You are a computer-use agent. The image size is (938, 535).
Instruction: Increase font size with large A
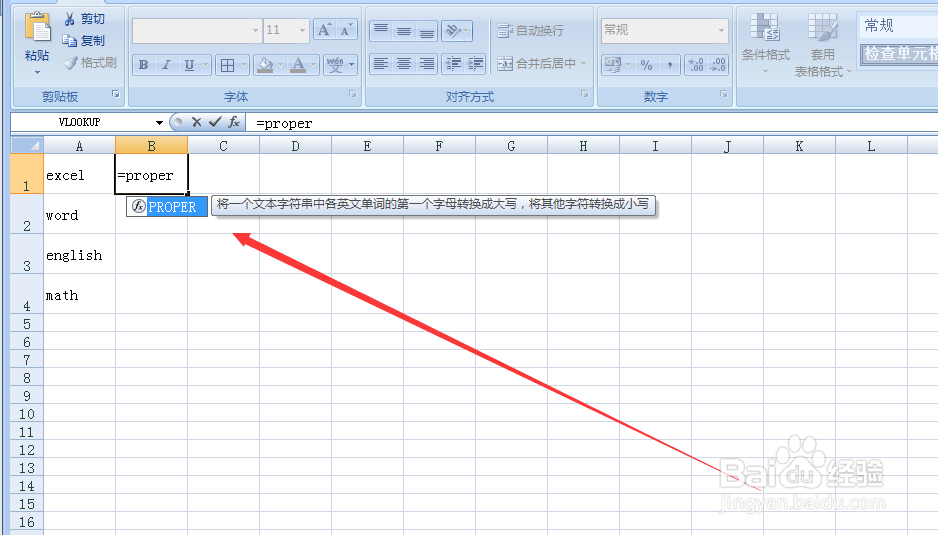[324, 30]
